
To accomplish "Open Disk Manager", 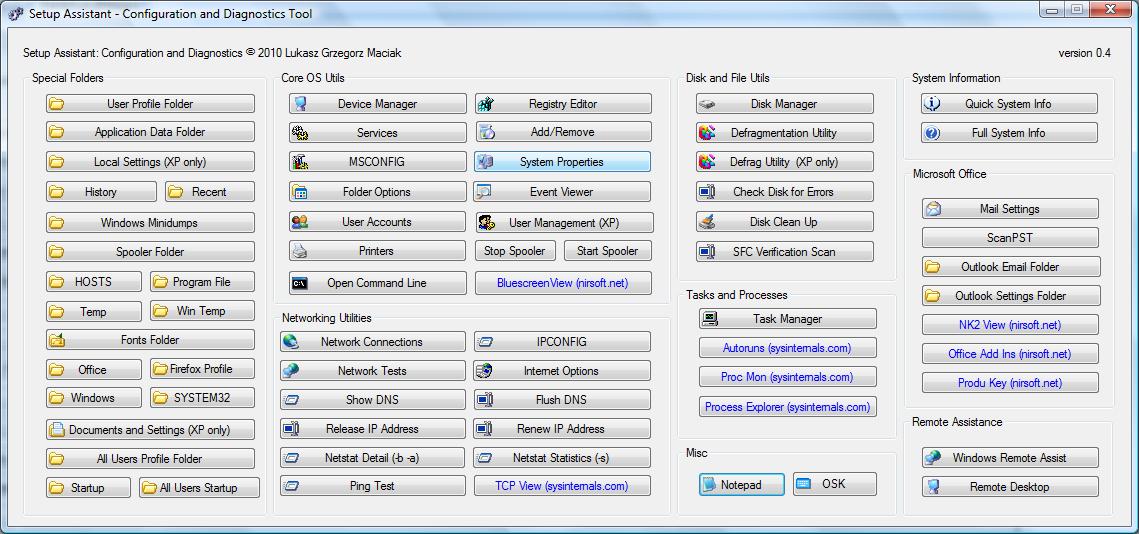I will click(784, 104).
